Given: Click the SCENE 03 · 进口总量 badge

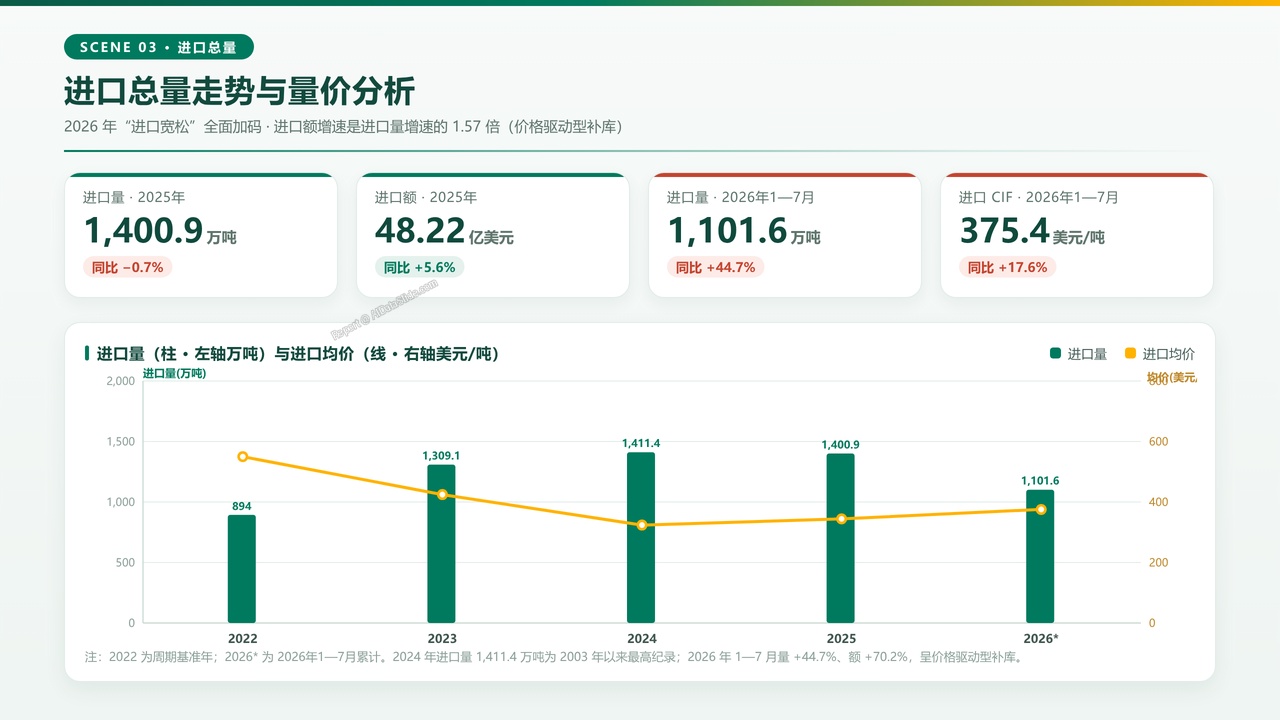Looking at the screenshot, I should [x=159, y=47].
